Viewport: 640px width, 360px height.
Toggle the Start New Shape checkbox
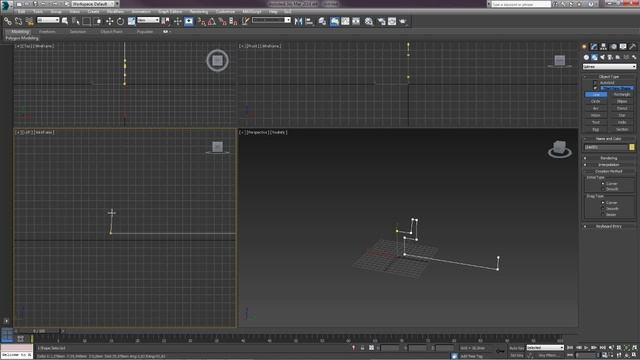point(595,88)
